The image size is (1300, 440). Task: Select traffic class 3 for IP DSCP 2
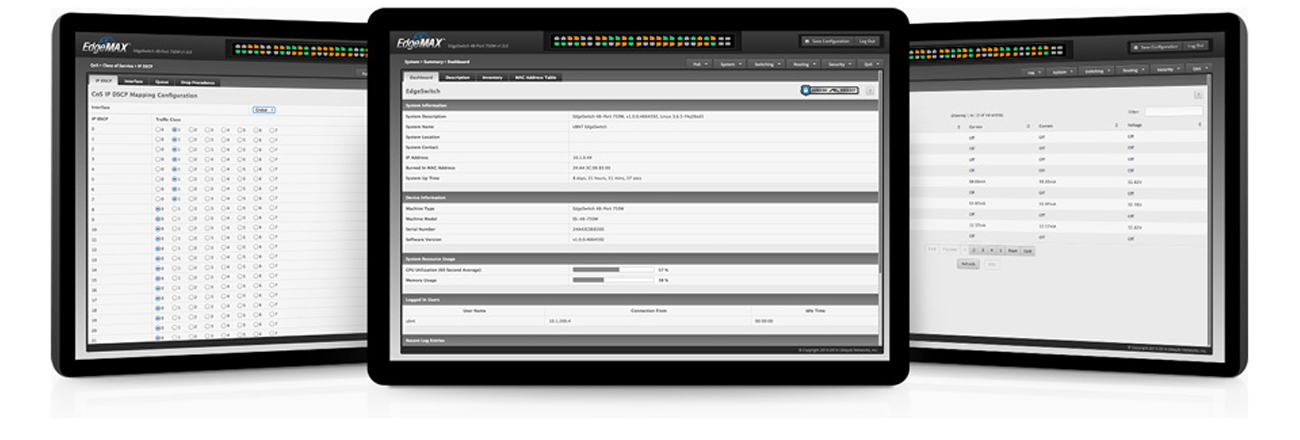(208, 149)
